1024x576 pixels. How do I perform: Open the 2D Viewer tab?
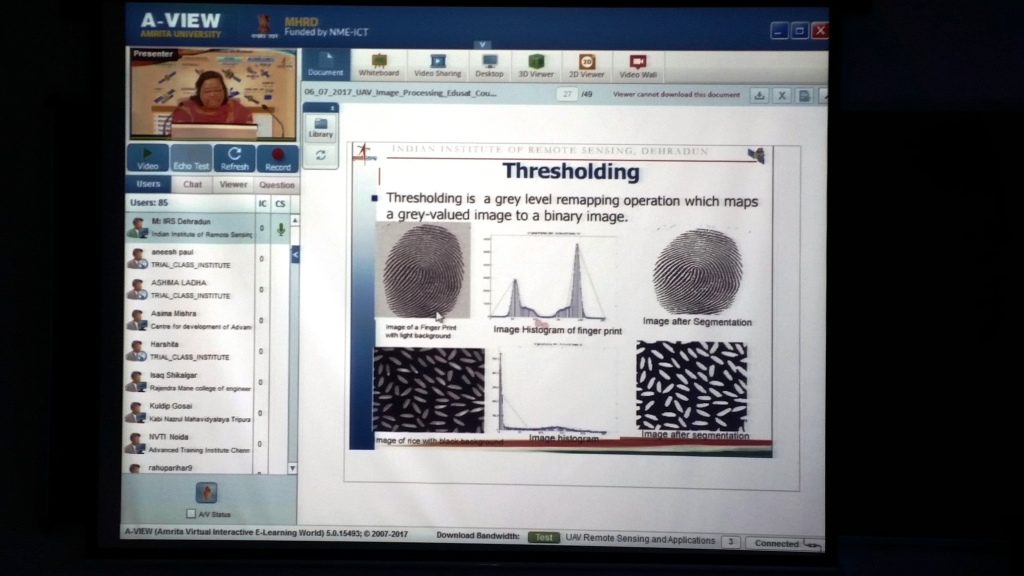click(x=586, y=65)
